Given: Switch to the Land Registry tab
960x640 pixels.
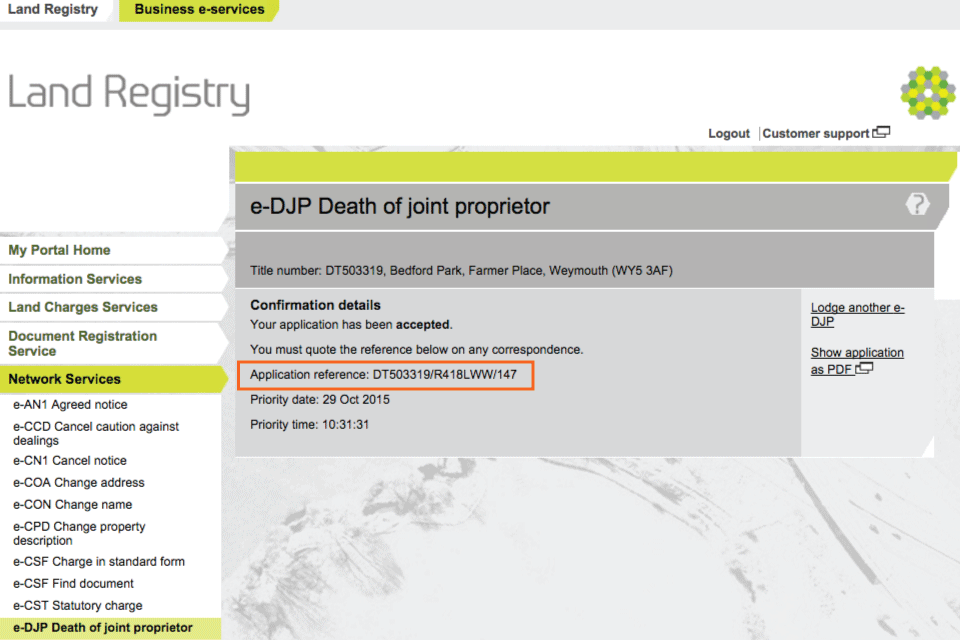Looking at the screenshot, I should [53, 10].
